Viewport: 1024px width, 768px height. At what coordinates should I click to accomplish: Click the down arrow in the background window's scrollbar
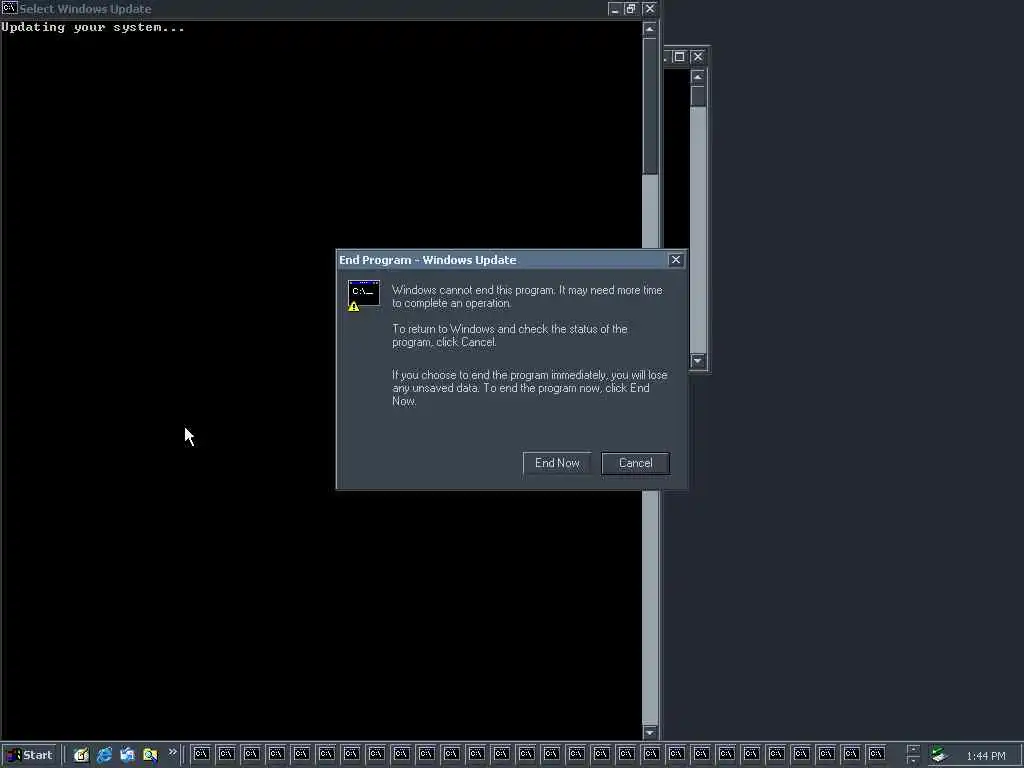pyautogui.click(x=698, y=360)
